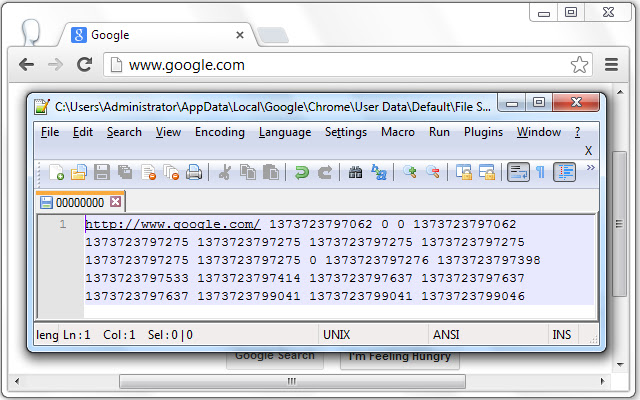Reload the page in Chrome
The width and height of the screenshot is (640, 400).
(84, 64)
